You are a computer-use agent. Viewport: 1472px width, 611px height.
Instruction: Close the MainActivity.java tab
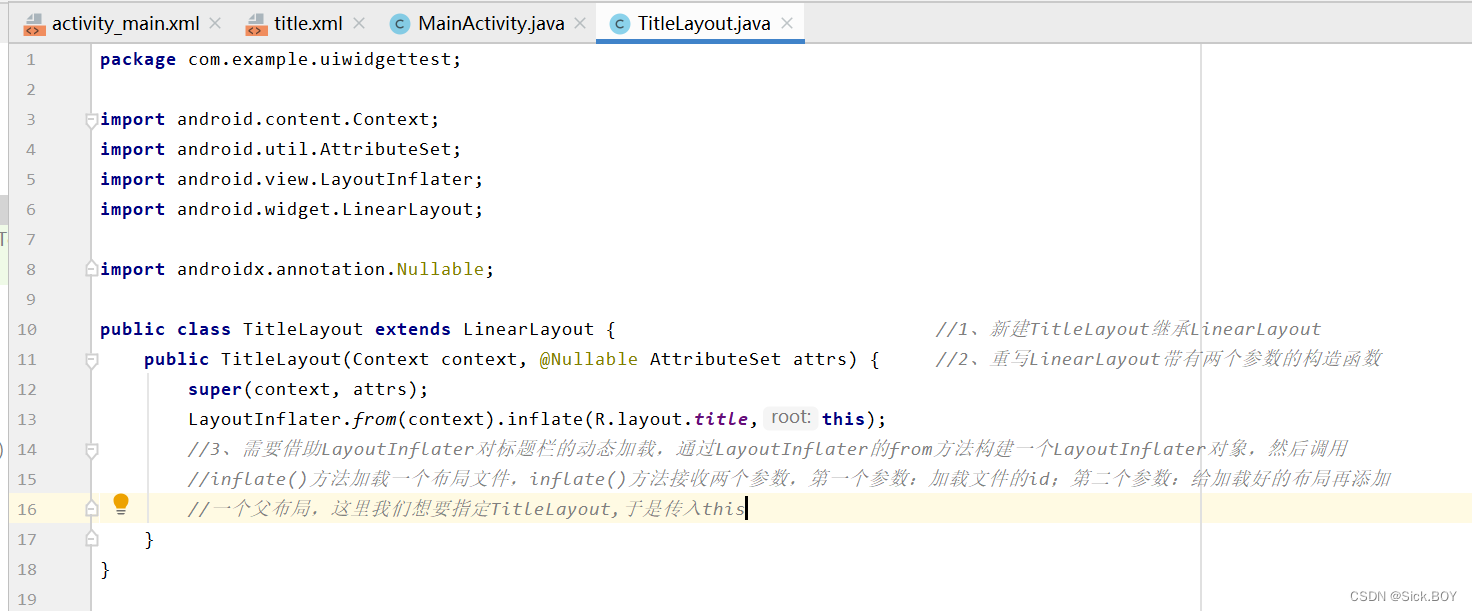click(x=578, y=22)
